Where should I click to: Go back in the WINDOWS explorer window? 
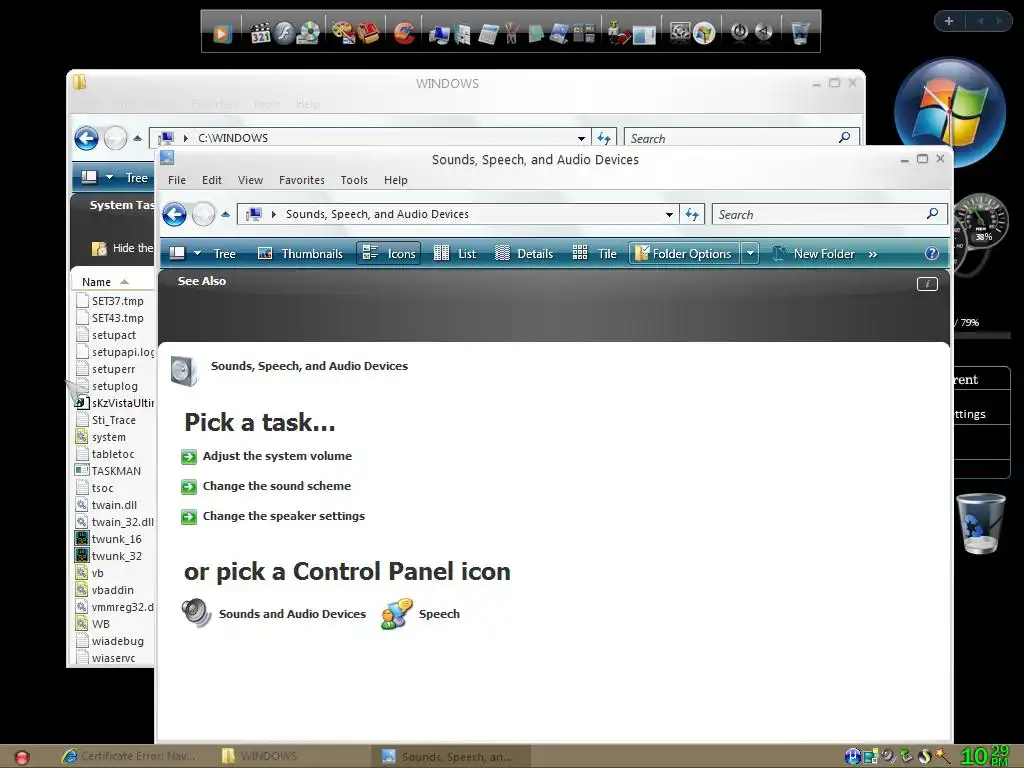[86, 138]
